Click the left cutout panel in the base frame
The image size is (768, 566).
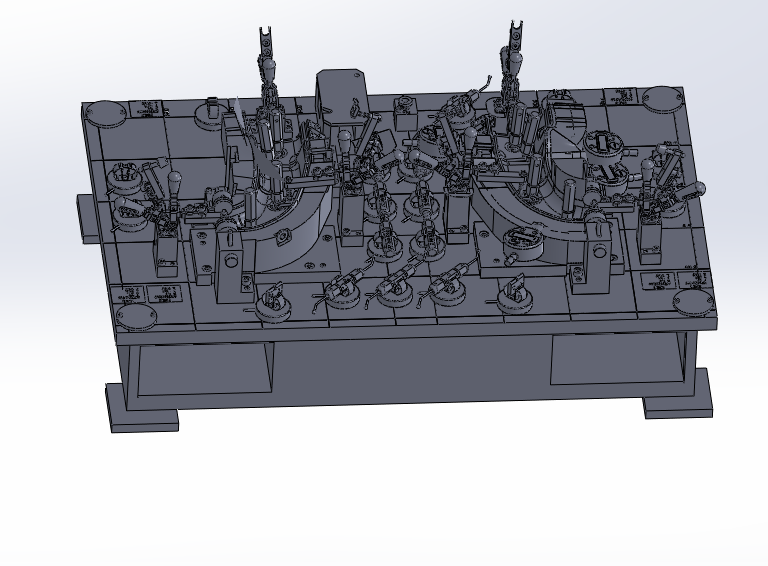tap(205, 369)
